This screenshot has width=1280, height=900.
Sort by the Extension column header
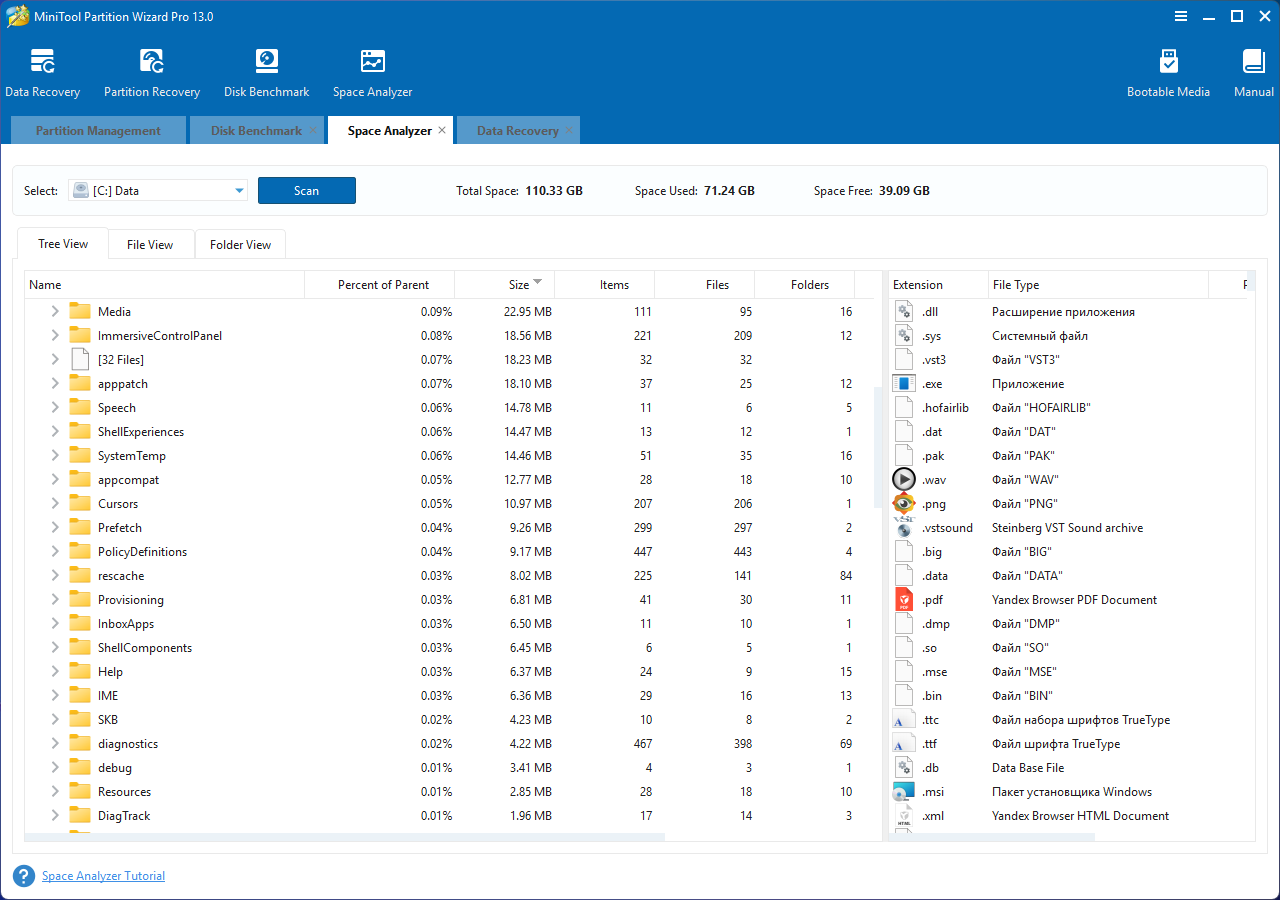tap(938, 285)
